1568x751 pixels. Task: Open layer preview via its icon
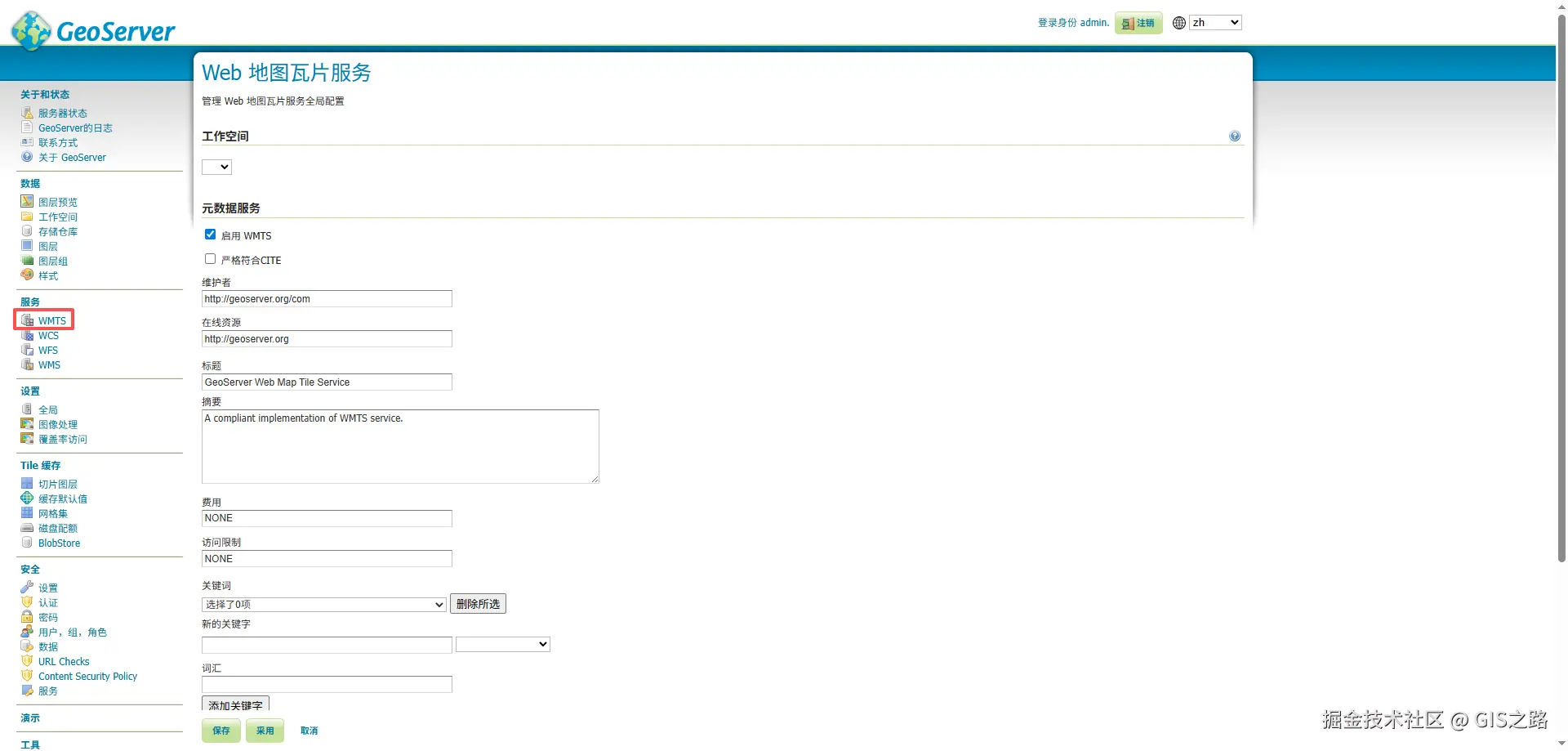point(27,202)
